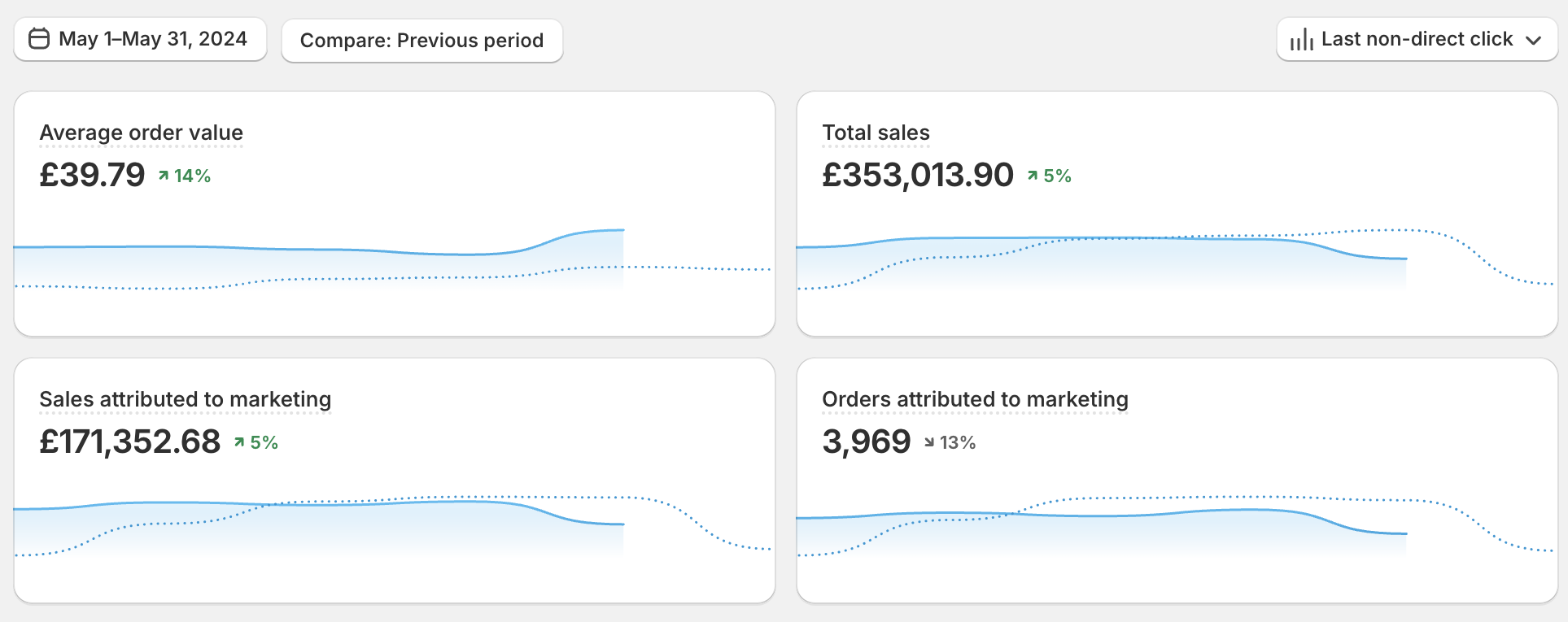Image resolution: width=1568 pixels, height=622 pixels.
Task: Select Sales attributed to marketing heading
Action: [185, 399]
